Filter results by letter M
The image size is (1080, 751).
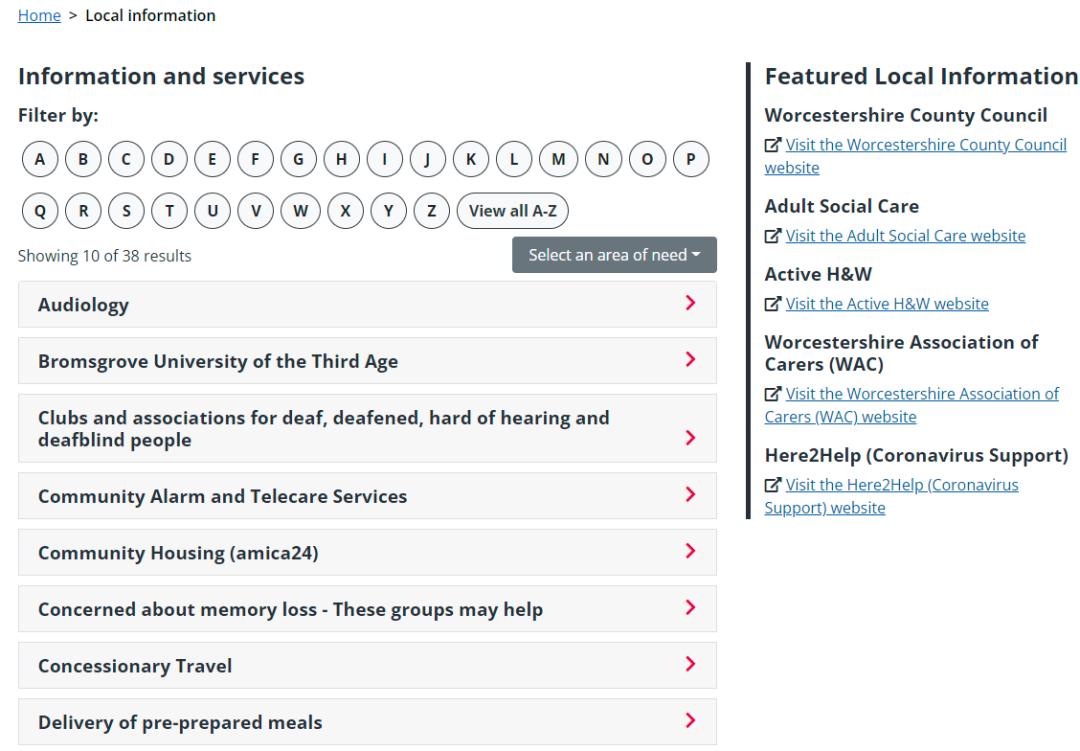point(558,159)
